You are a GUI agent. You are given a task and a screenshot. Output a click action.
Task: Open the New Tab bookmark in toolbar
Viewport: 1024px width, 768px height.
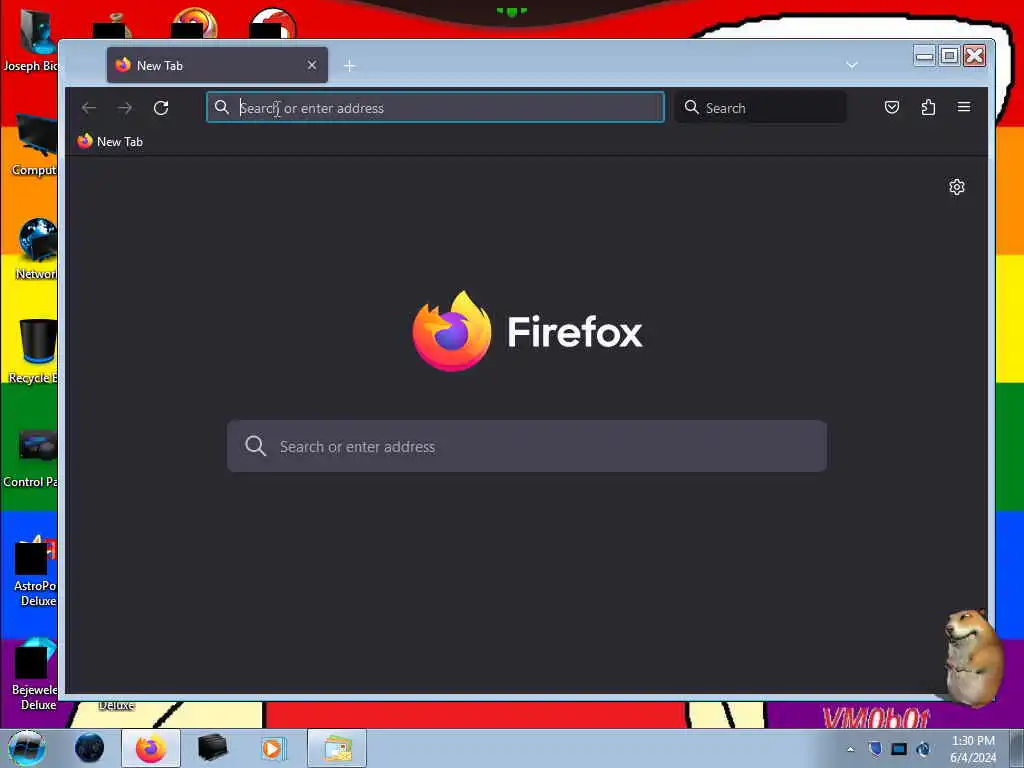[110, 142]
